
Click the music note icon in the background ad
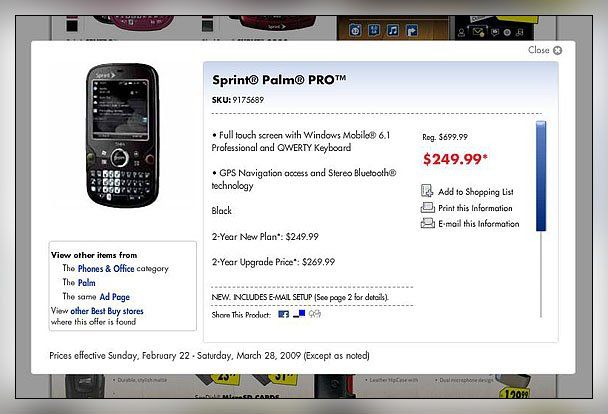(393, 30)
